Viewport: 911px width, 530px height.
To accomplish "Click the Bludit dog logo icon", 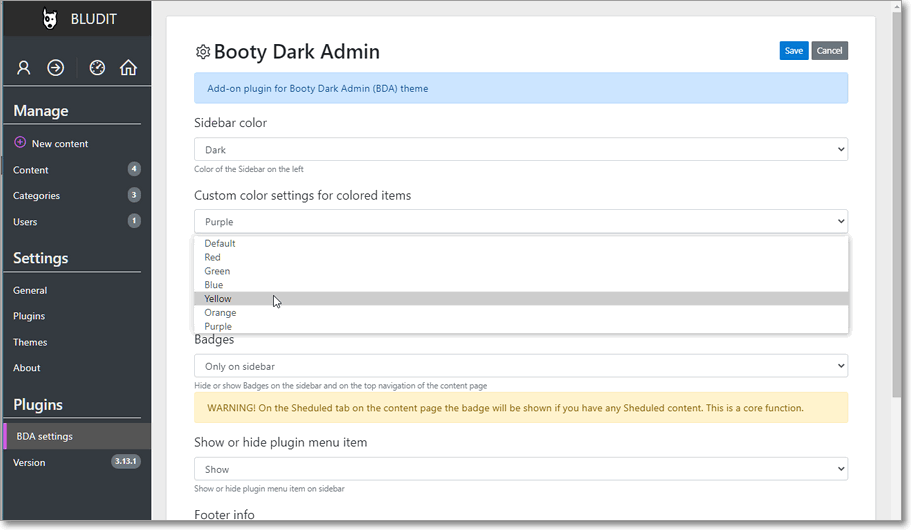I will tap(50, 19).
